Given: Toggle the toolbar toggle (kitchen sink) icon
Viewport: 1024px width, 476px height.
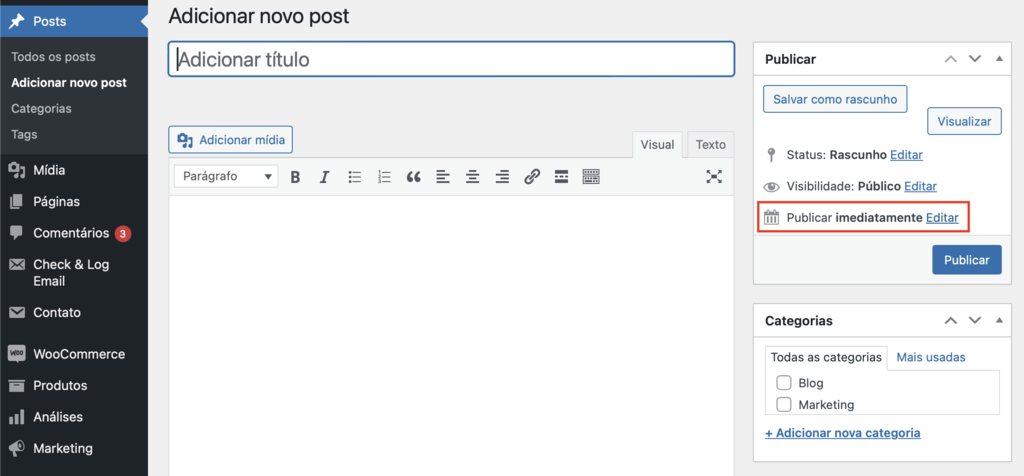Looking at the screenshot, I should (591, 176).
